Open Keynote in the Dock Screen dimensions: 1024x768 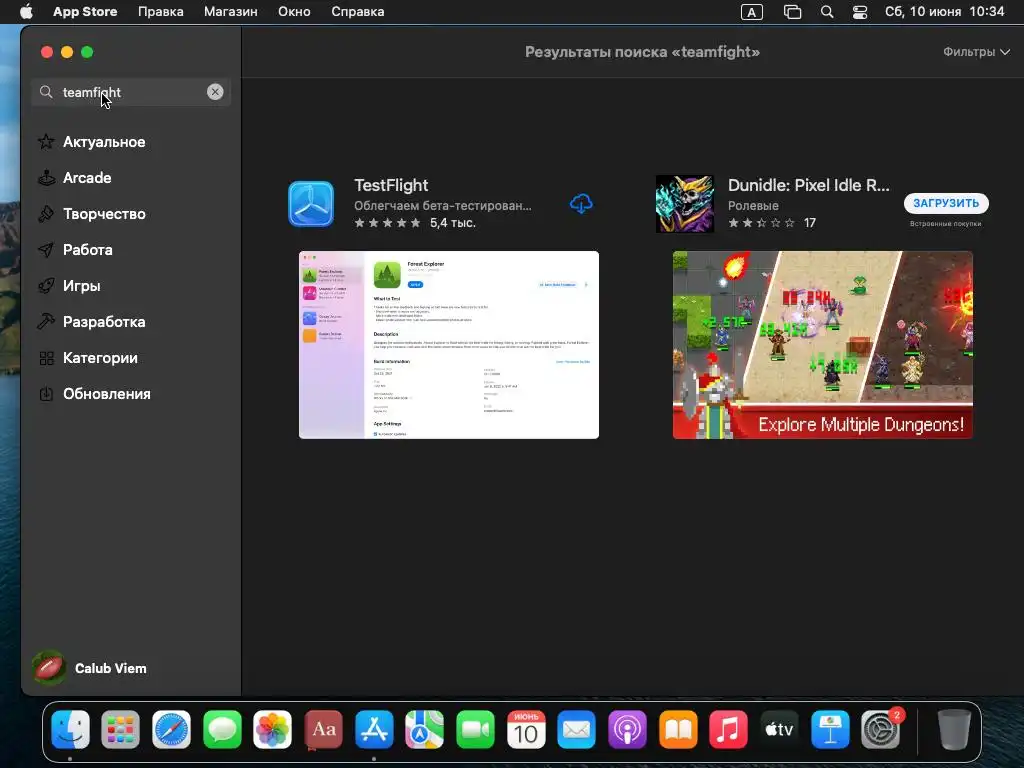pyautogui.click(x=830, y=729)
